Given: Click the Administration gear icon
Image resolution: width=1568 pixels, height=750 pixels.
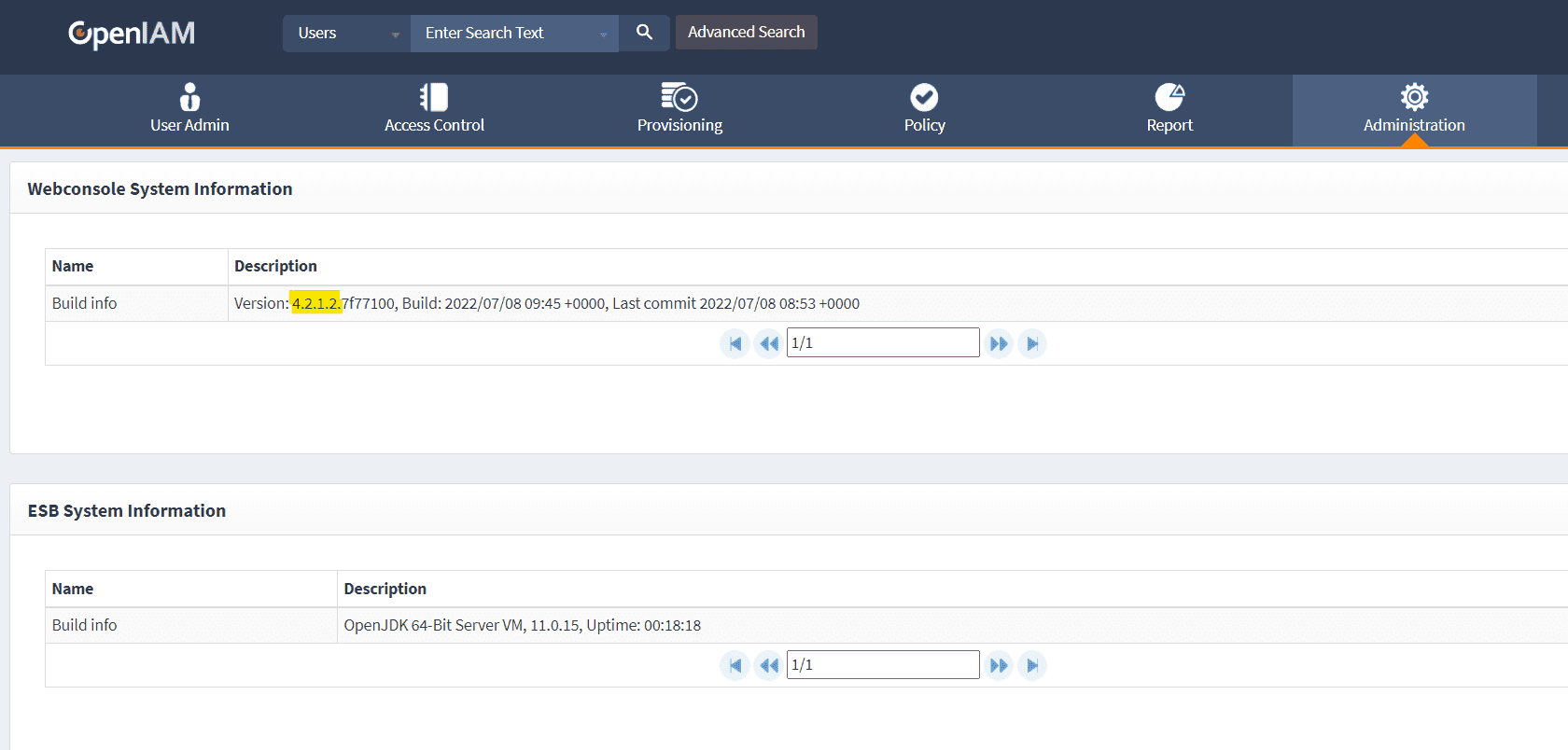Looking at the screenshot, I should tap(1414, 97).
